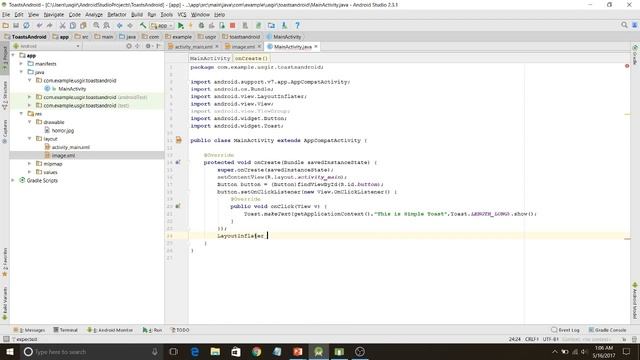Screen dimensions: 640x360
Task: Open the Event Log panel
Action: click(x=565, y=330)
